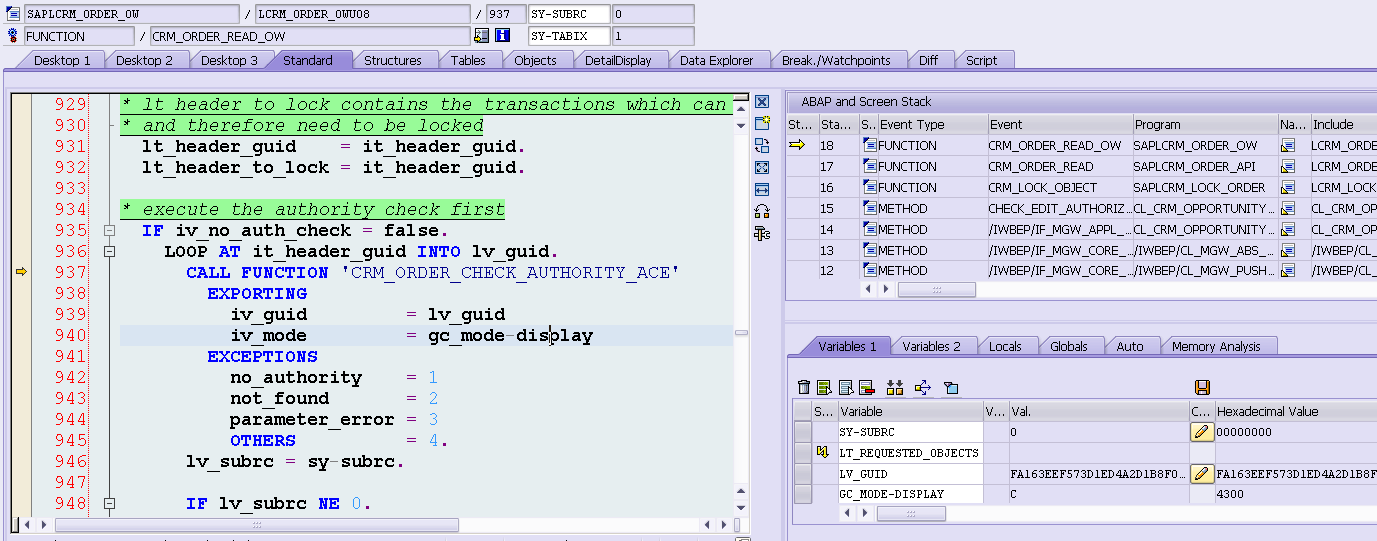
Task: Click the code editor horizontal scrollbar thumb
Action: (x=257, y=525)
